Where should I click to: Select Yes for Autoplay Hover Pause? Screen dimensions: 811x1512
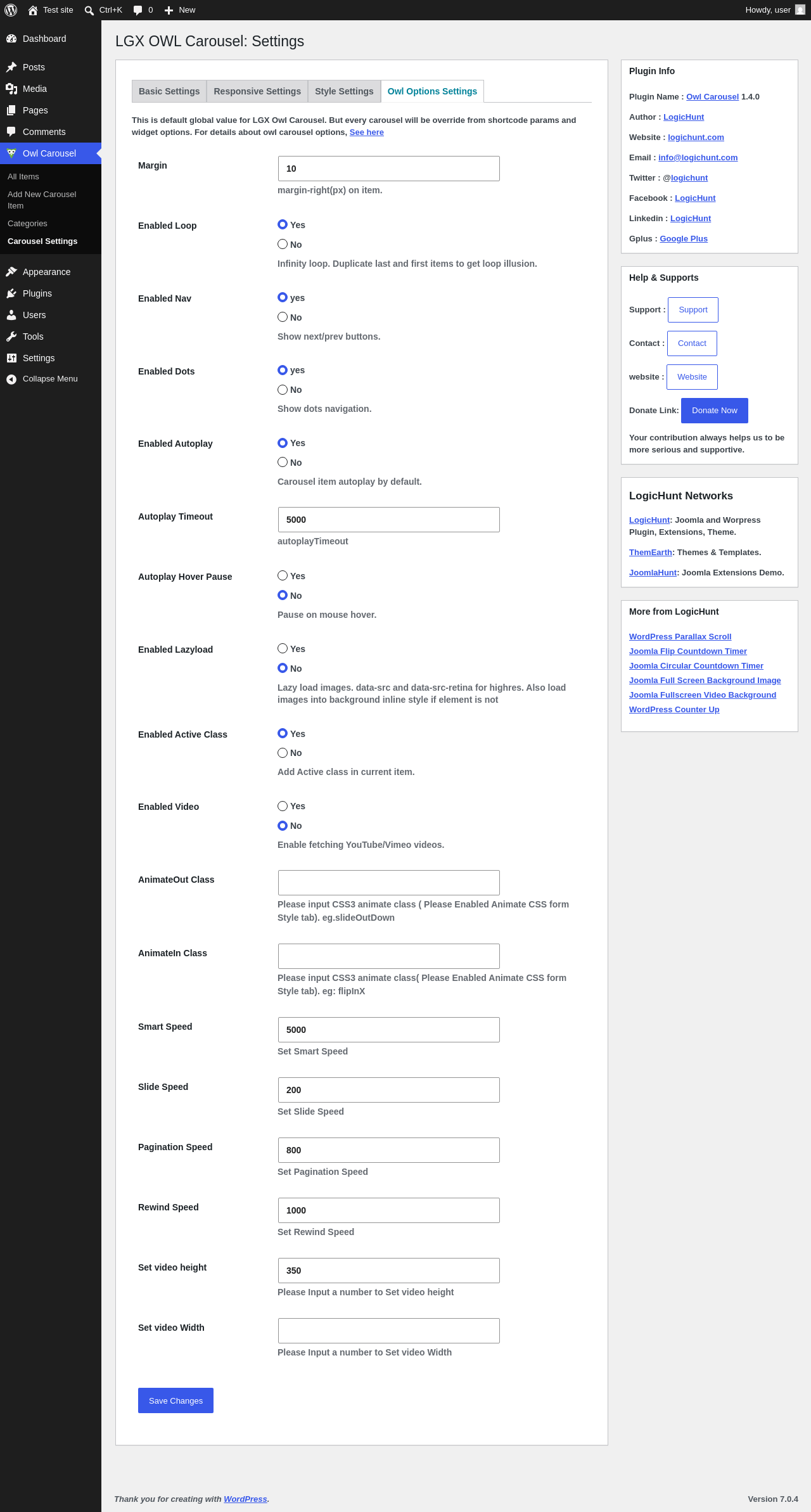click(283, 575)
